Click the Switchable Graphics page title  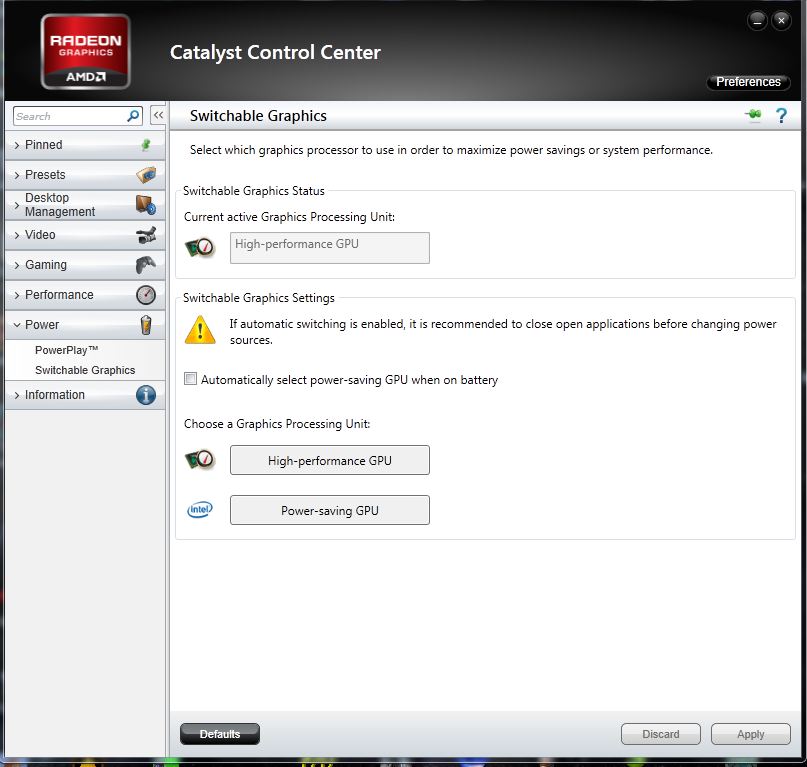click(258, 116)
